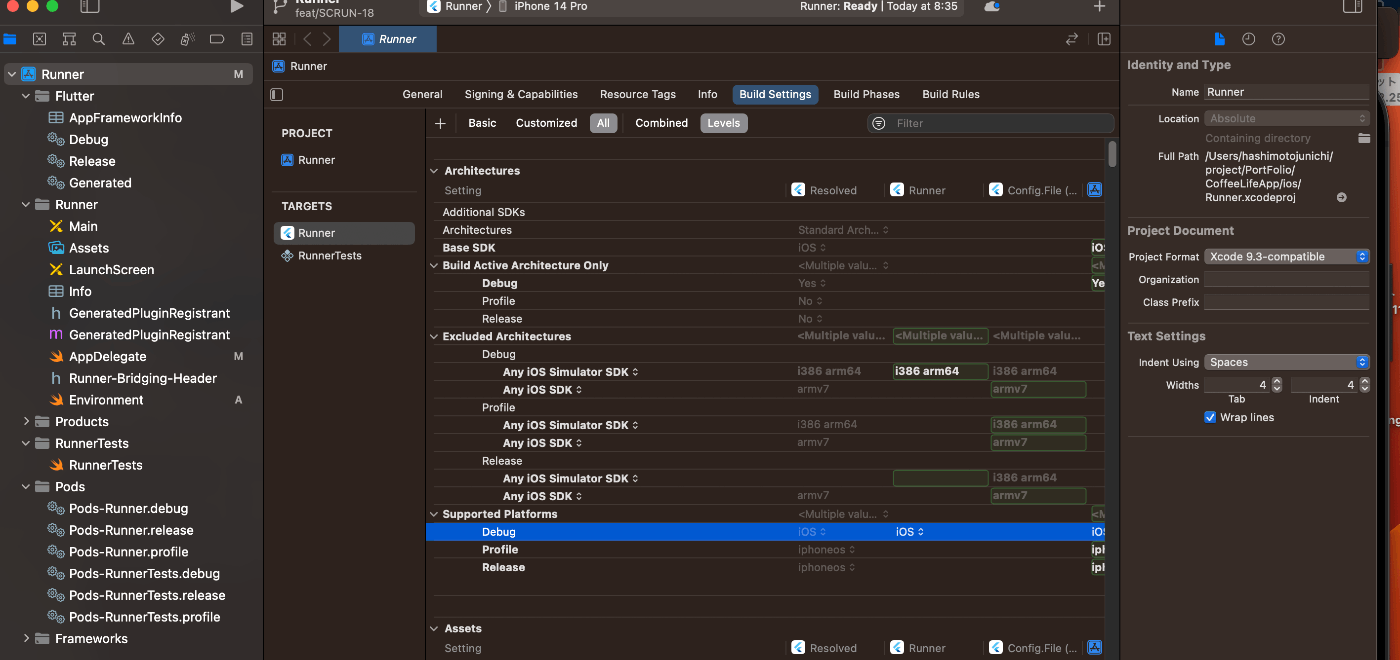Image resolution: width=1400 pixels, height=660 pixels.
Task: Open the Test navigator diamond icon
Action: pos(157,39)
